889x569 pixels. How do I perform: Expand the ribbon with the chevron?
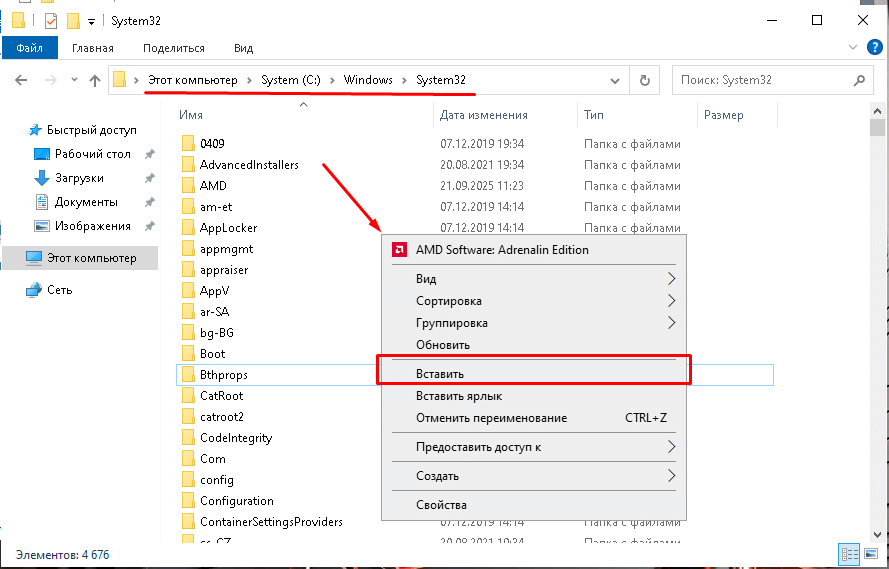(857, 48)
